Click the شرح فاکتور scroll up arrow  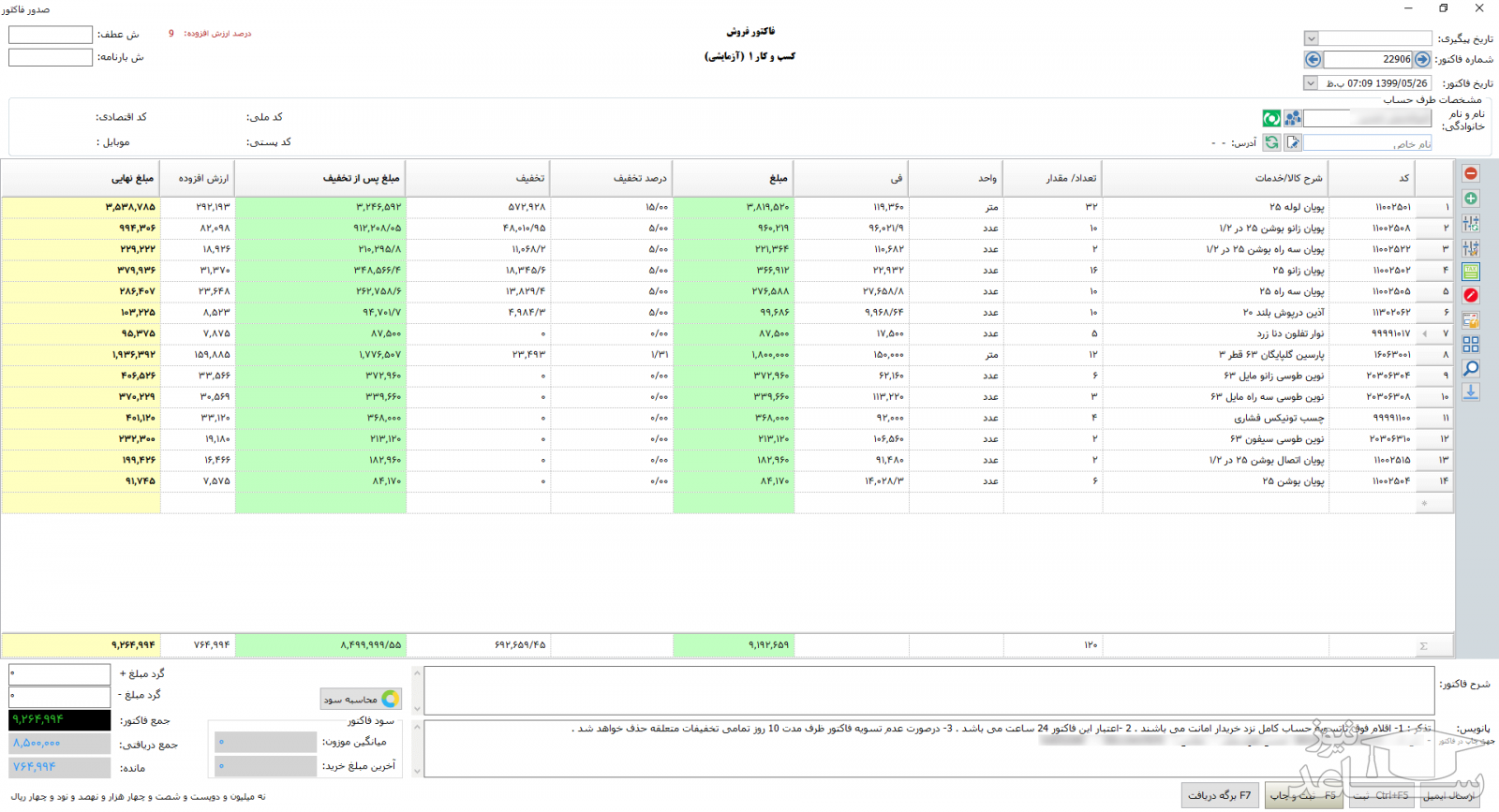(417, 672)
